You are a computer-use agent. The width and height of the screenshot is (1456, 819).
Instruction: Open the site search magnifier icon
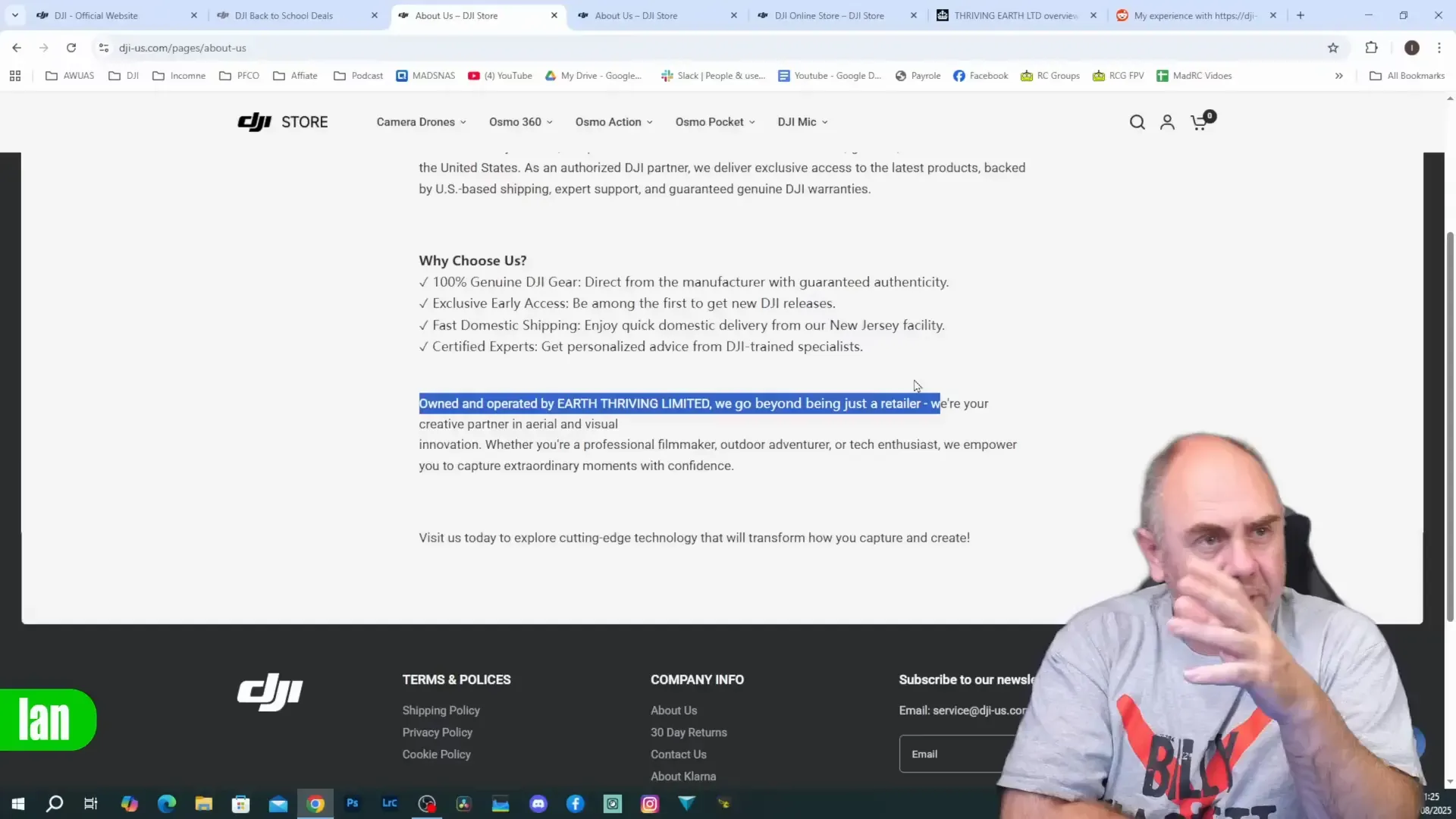pyautogui.click(x=1137, y=122)
